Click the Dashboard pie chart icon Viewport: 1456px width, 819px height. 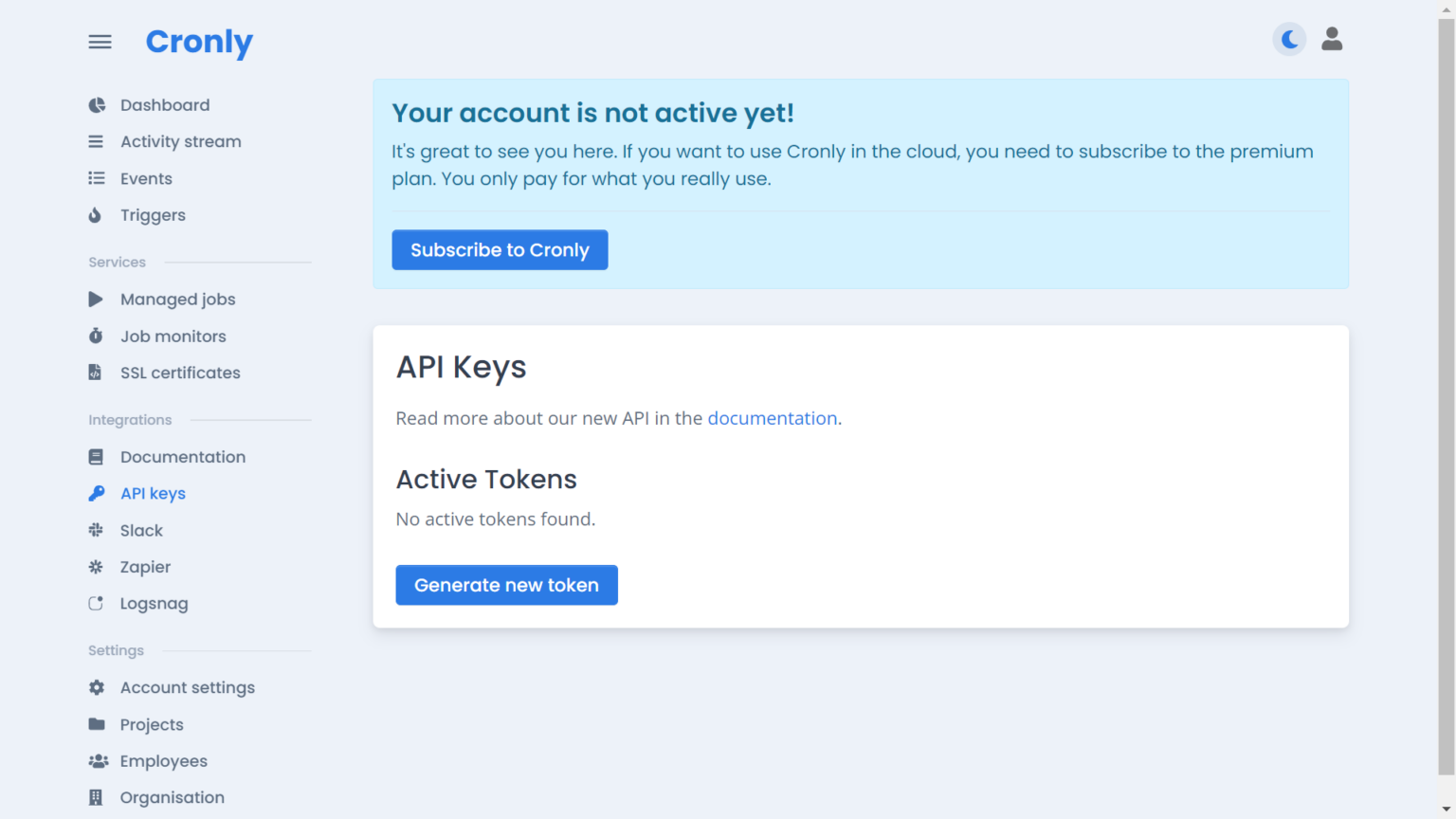coord(97,105)
